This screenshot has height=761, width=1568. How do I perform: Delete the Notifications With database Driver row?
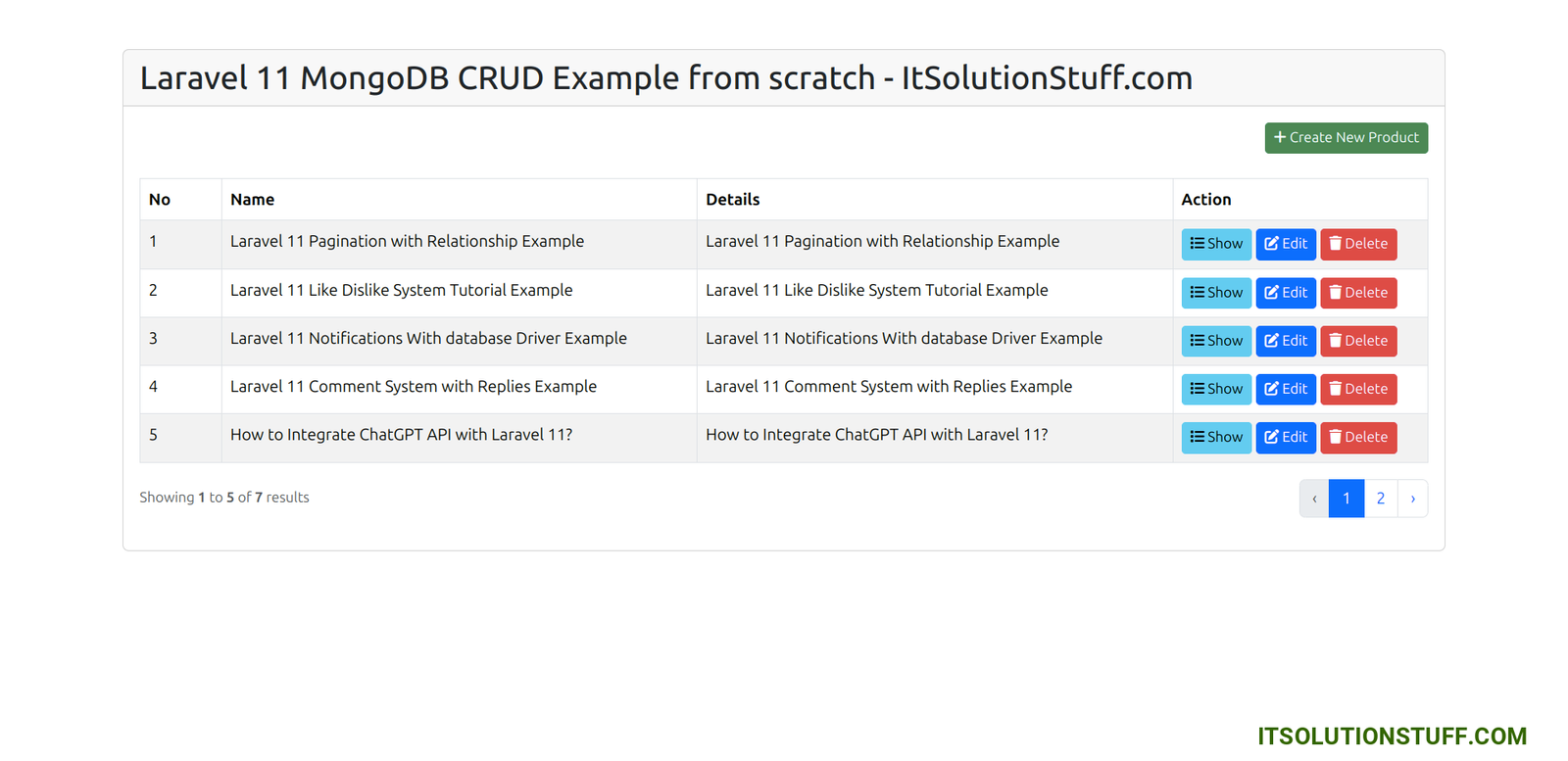coord(1358,341)
